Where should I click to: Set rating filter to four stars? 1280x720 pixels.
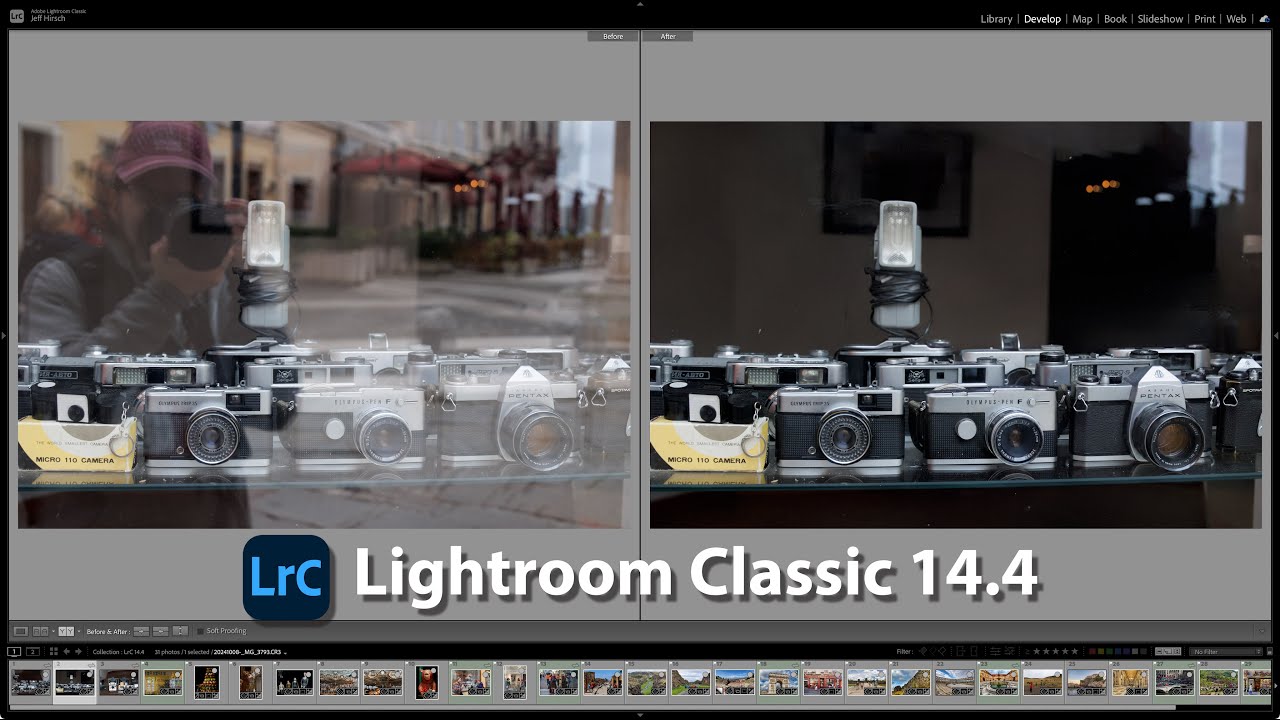coord(1065,652)
